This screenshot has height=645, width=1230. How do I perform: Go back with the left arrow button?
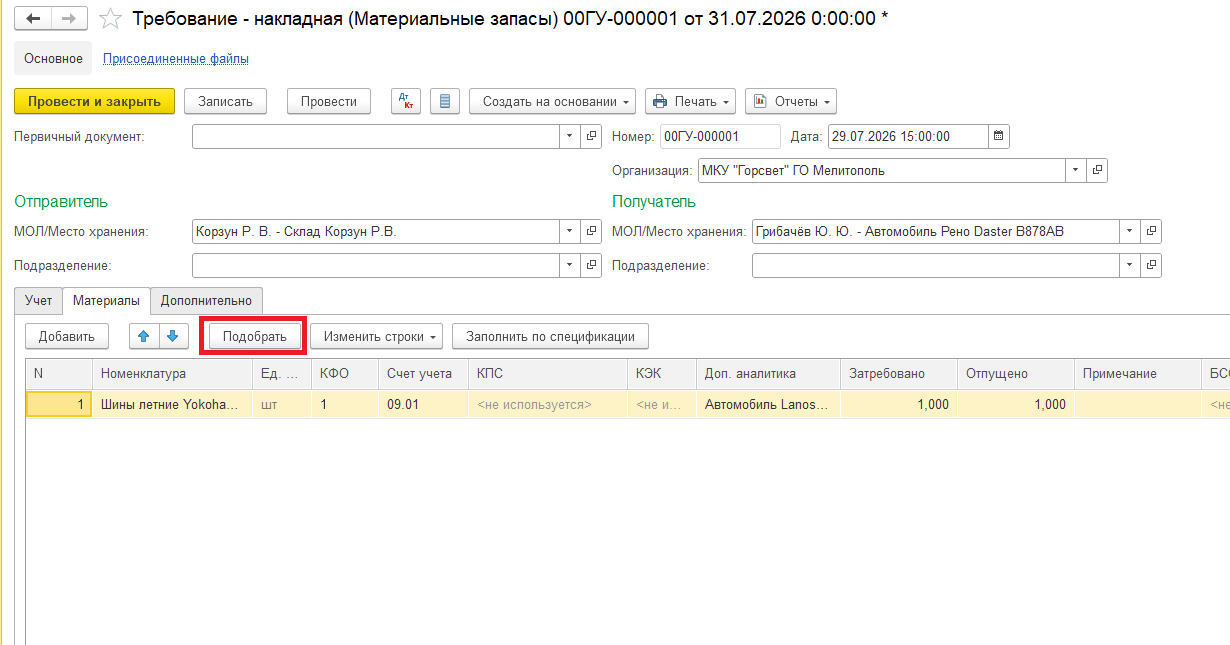pos(33,18)
